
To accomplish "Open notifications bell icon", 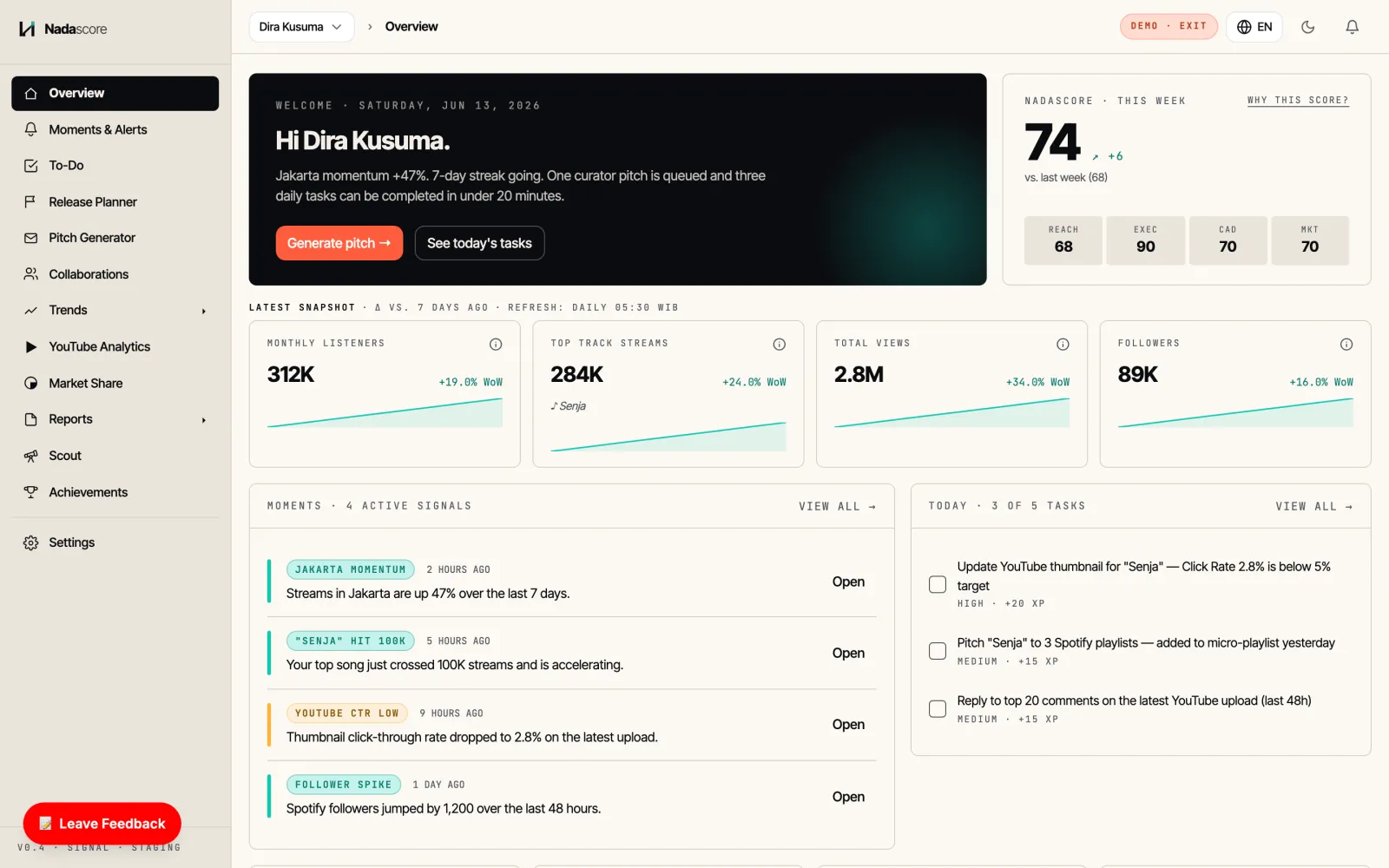I will pos(1352,27).
